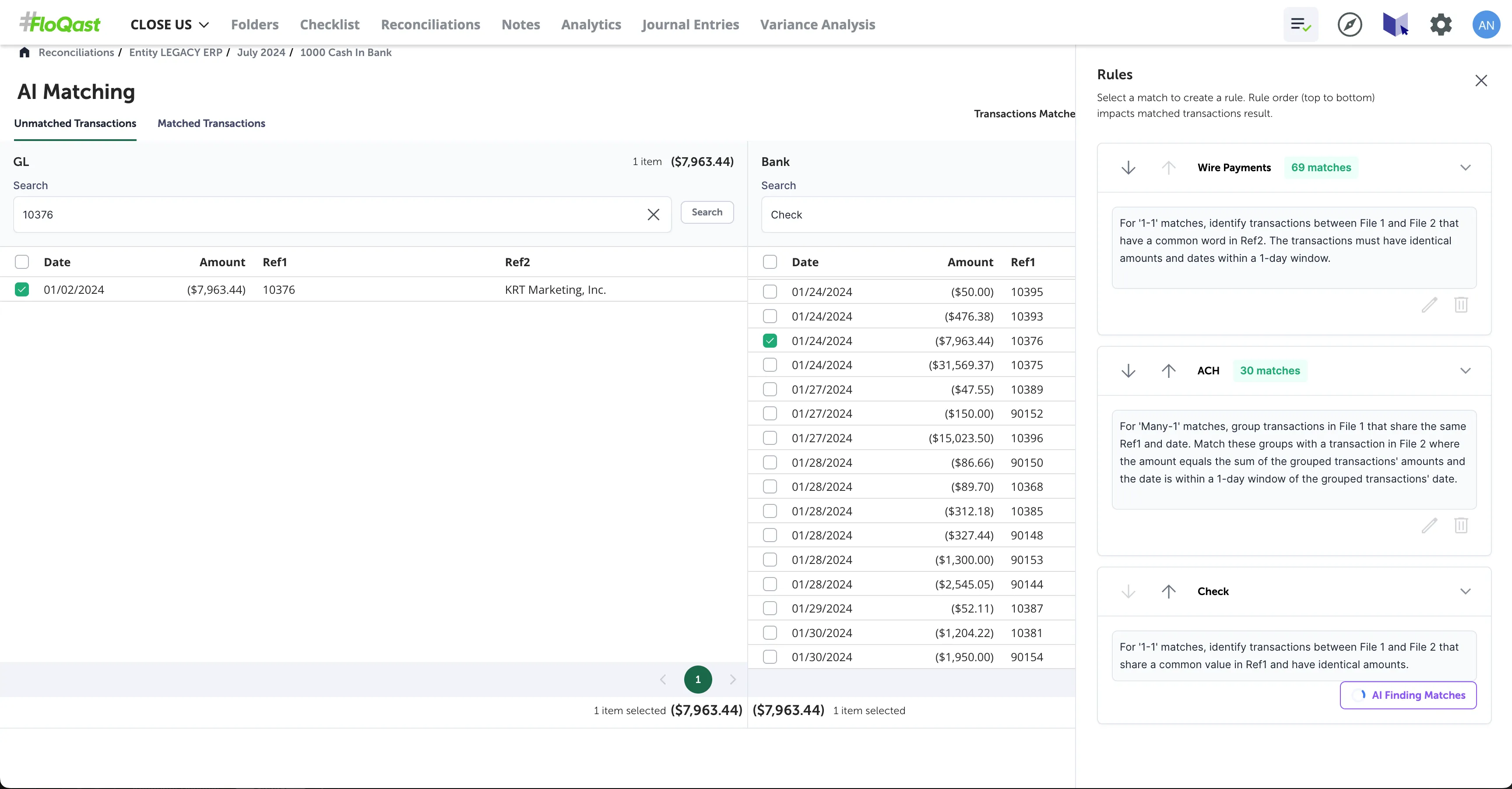Open the Variance Analysis menu

818,25
